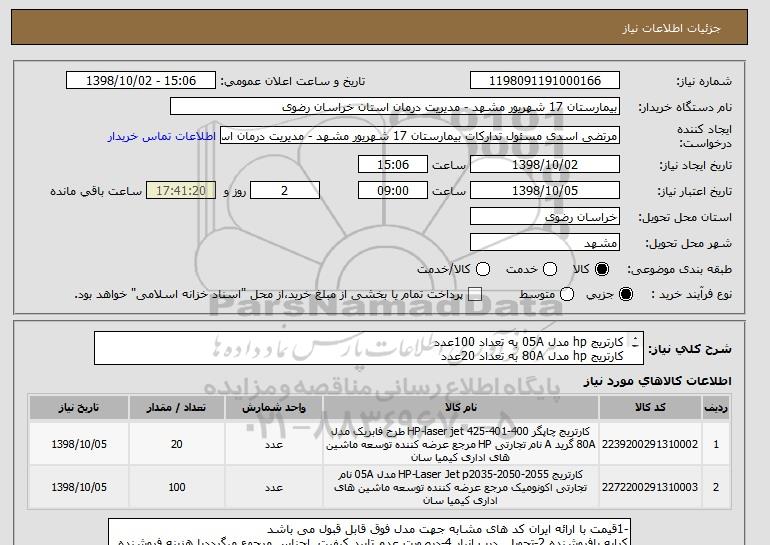The image size is (770, 545).
Task: Click the validity time field 09:00
Action: click(393, 191)
